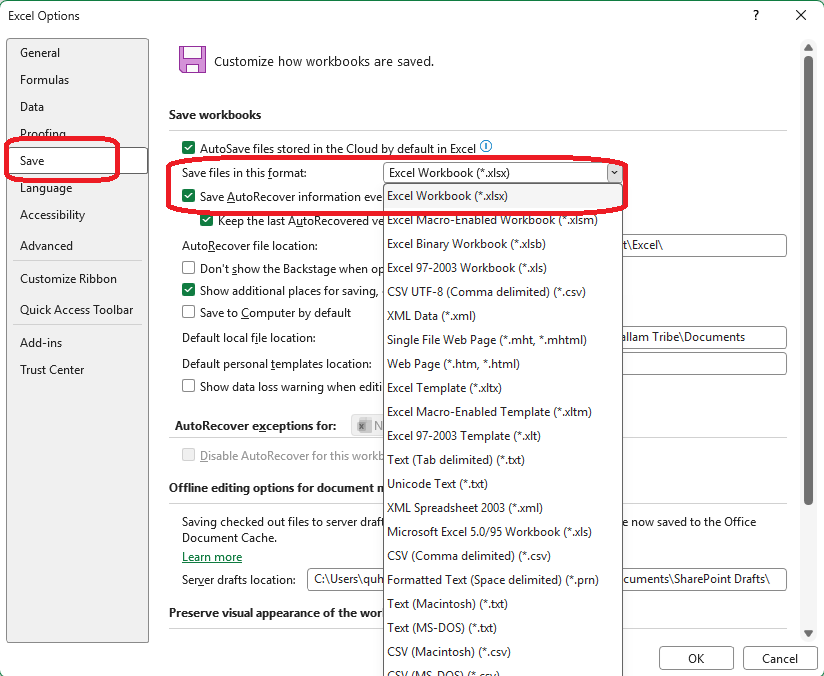The image size is (824, 676).
Task: Open the Save options category
Action: click(x=77, y=160)
